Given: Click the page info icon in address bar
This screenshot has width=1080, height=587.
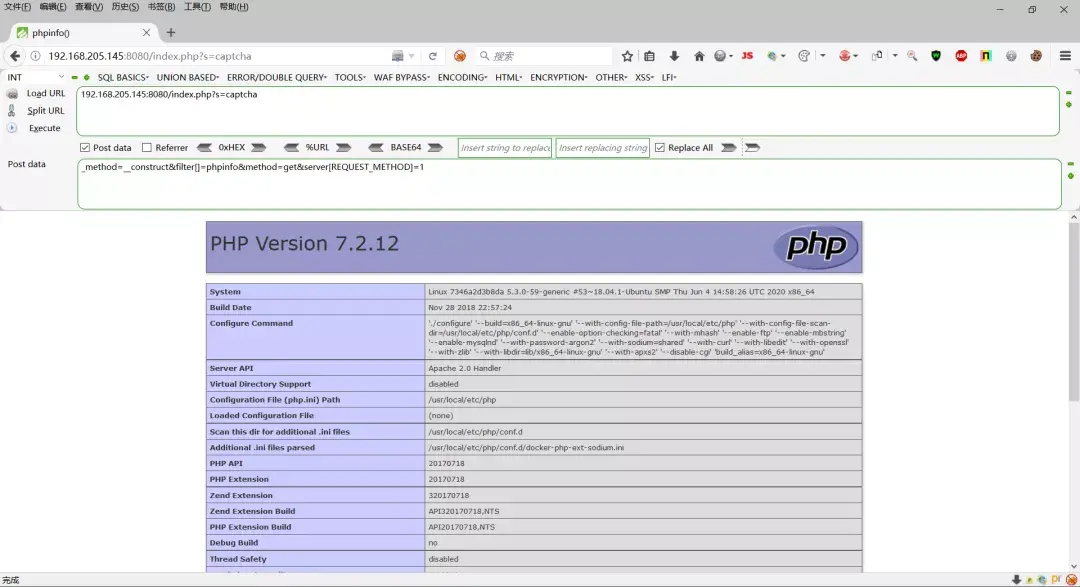Looking at the screenshot, I should (35, 56).
